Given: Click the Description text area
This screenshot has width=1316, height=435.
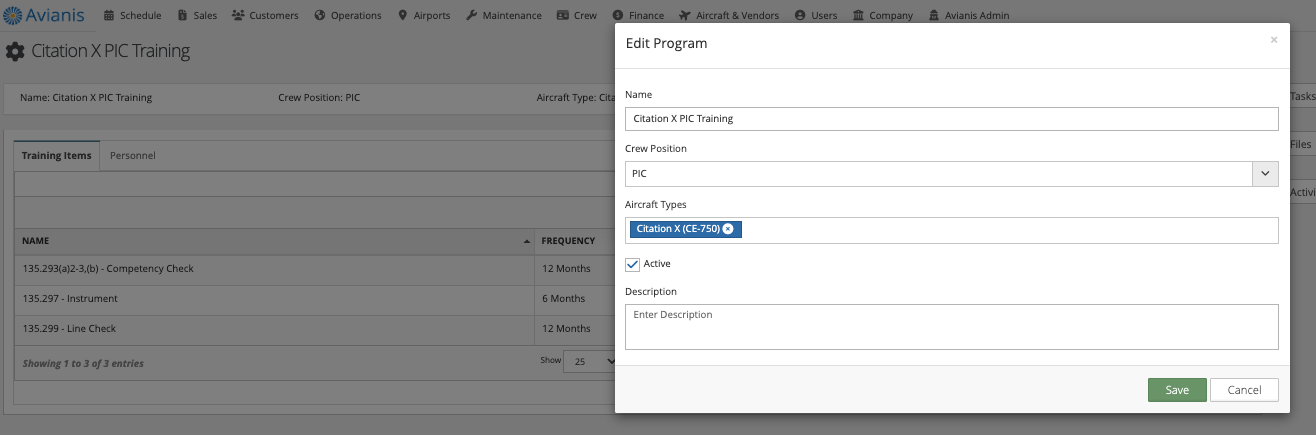Looking at the screenshot, I should point(951,326).
